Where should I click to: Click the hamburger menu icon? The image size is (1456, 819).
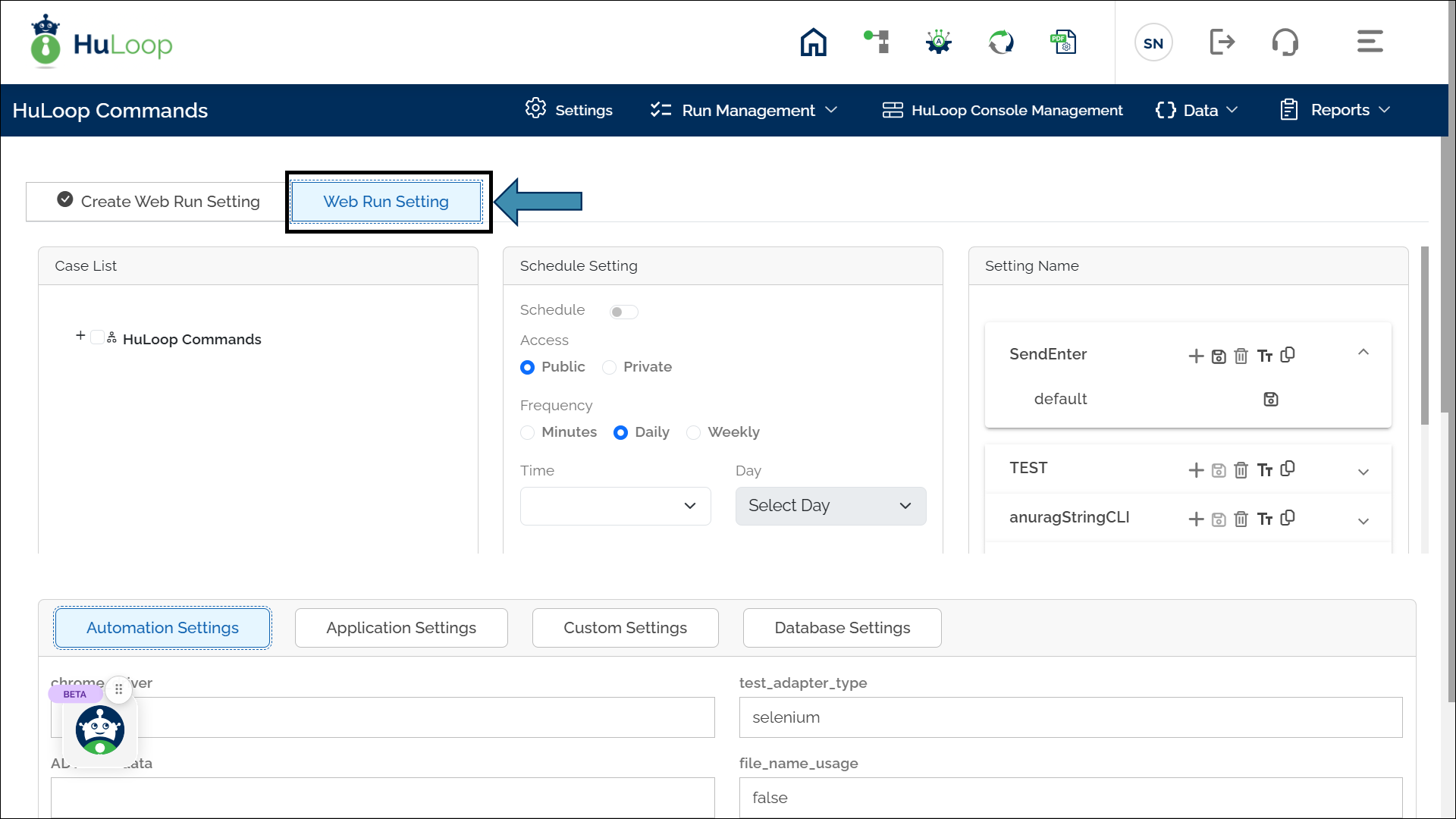[x=1370, y=42]
